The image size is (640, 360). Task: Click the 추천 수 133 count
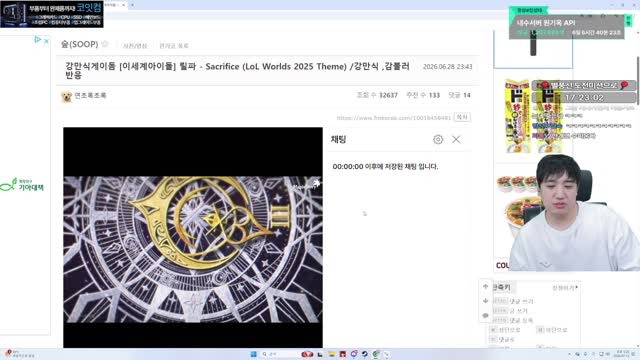(423, 95)
